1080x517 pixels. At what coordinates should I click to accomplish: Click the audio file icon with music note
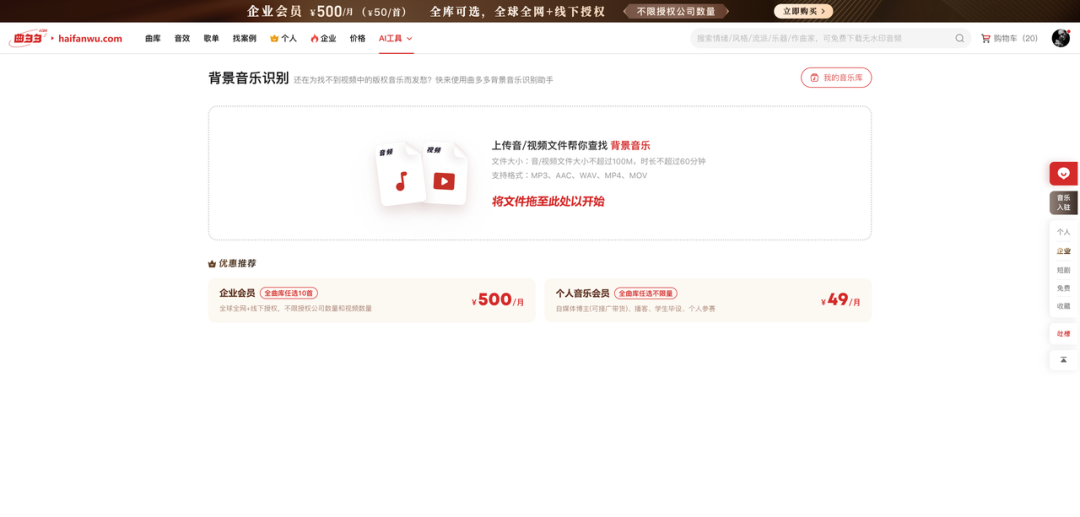pos(400,176)
